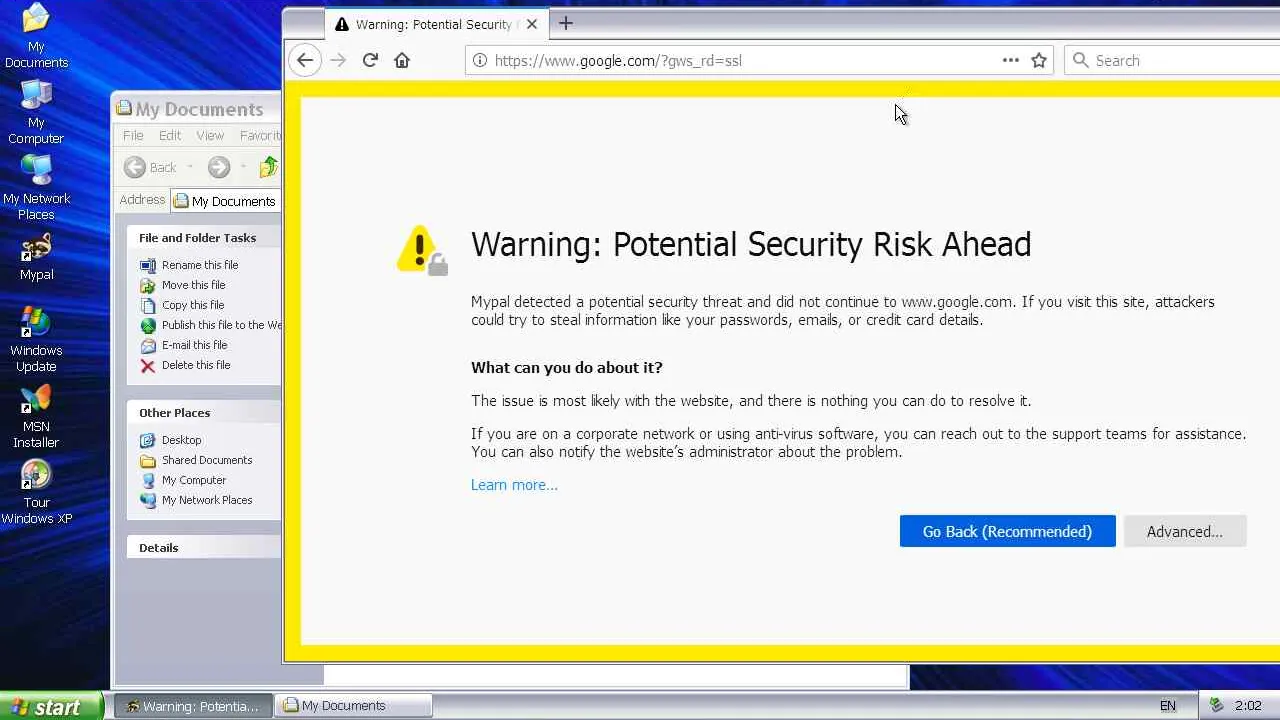
Task: Open My Documents desktop icon
Action: (x=36, y=36)
